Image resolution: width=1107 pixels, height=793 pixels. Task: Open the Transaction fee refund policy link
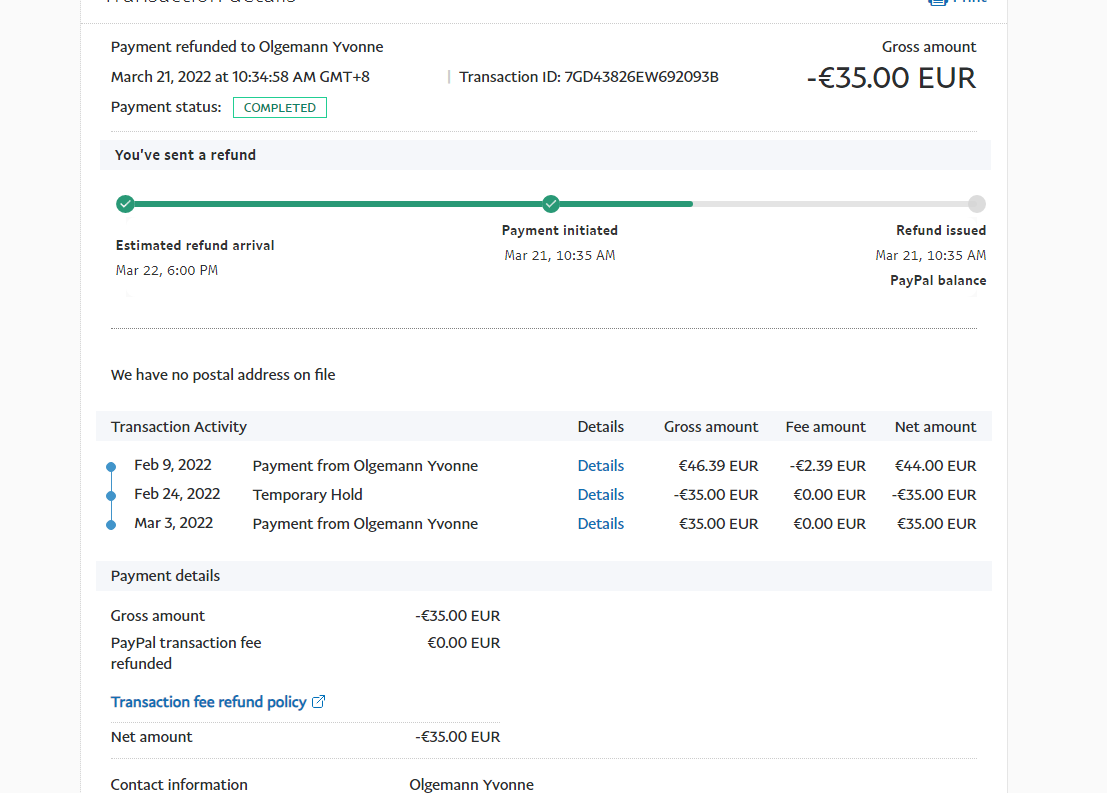pyautogui.click(x=208, y=702)
